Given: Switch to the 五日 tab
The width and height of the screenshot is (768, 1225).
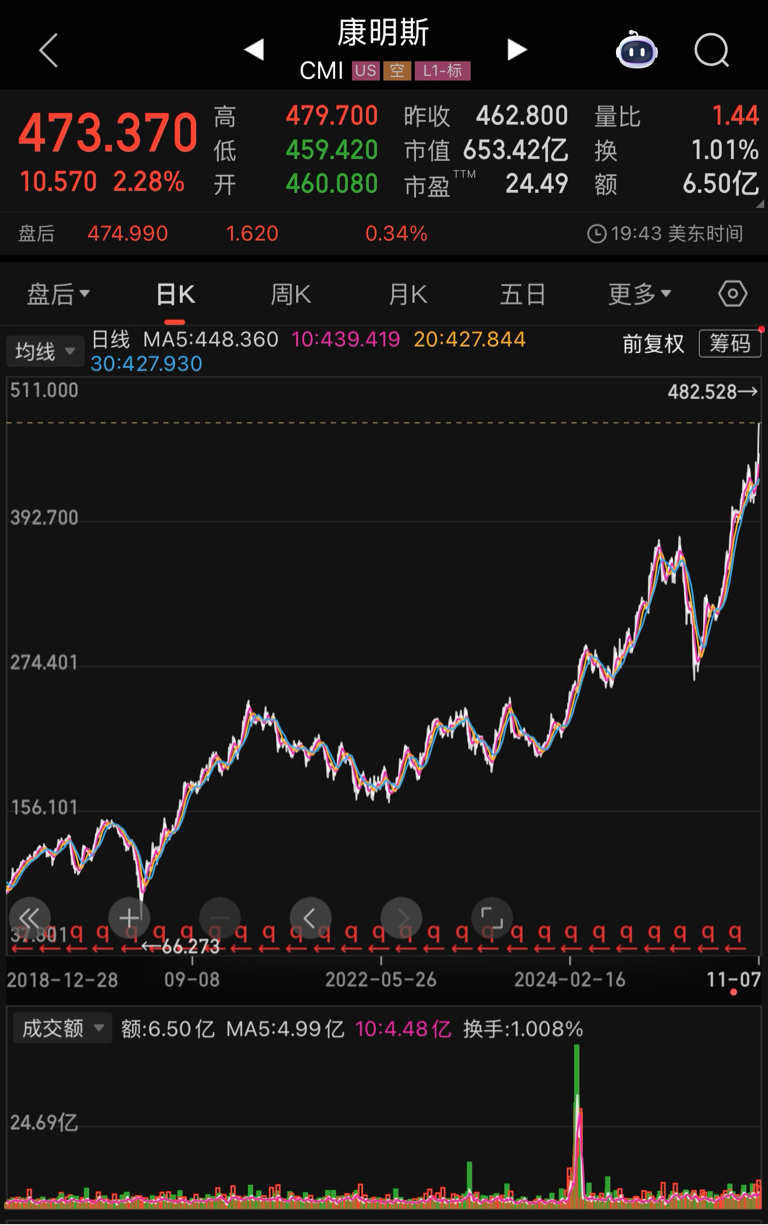Looking at the screenshot, I should (x=523, y=294).
